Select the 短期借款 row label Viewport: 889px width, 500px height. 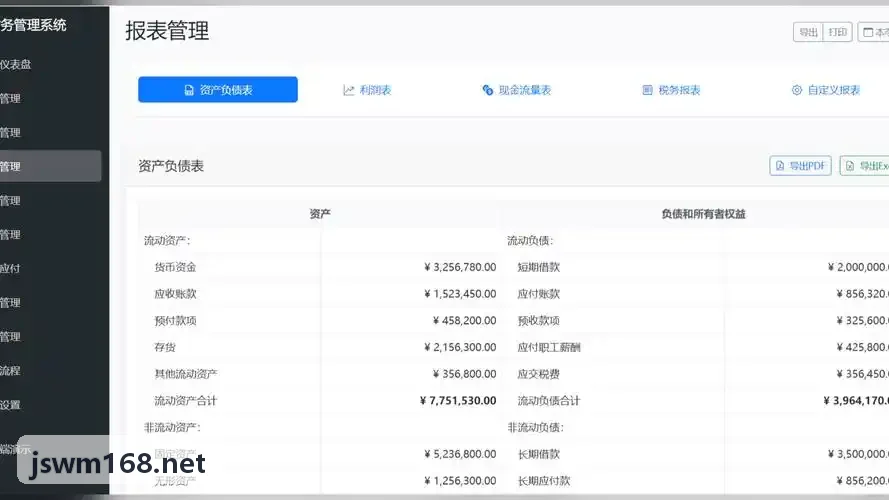pyautogui.click(x=539, y=267)
